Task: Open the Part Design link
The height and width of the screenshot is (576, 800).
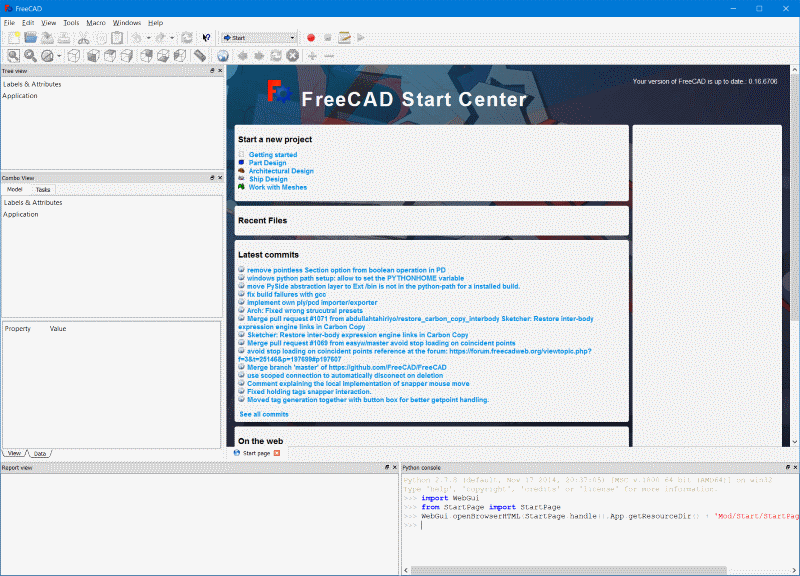Action: [267, 163]
